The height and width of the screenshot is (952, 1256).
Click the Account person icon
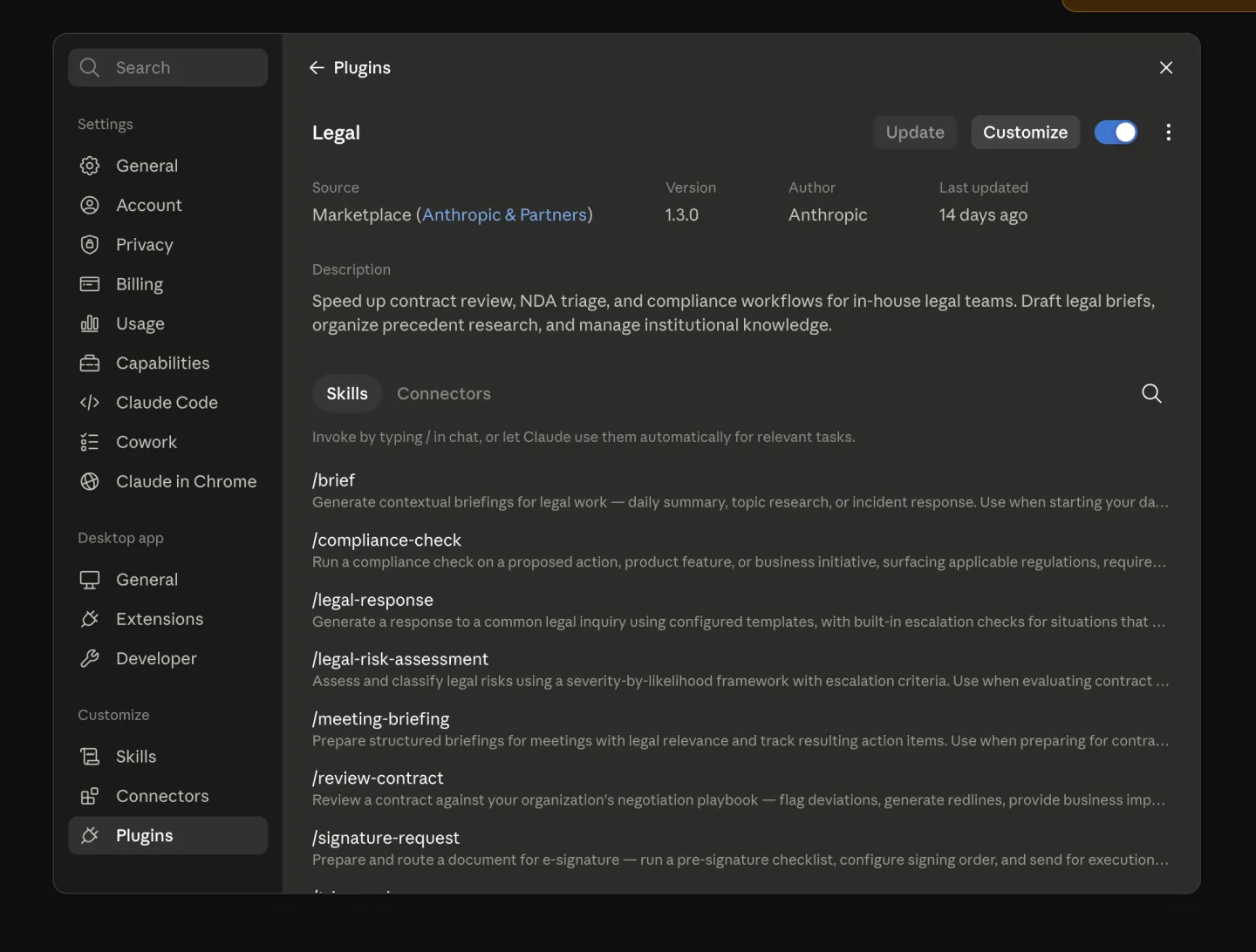(x=89, y=205)
